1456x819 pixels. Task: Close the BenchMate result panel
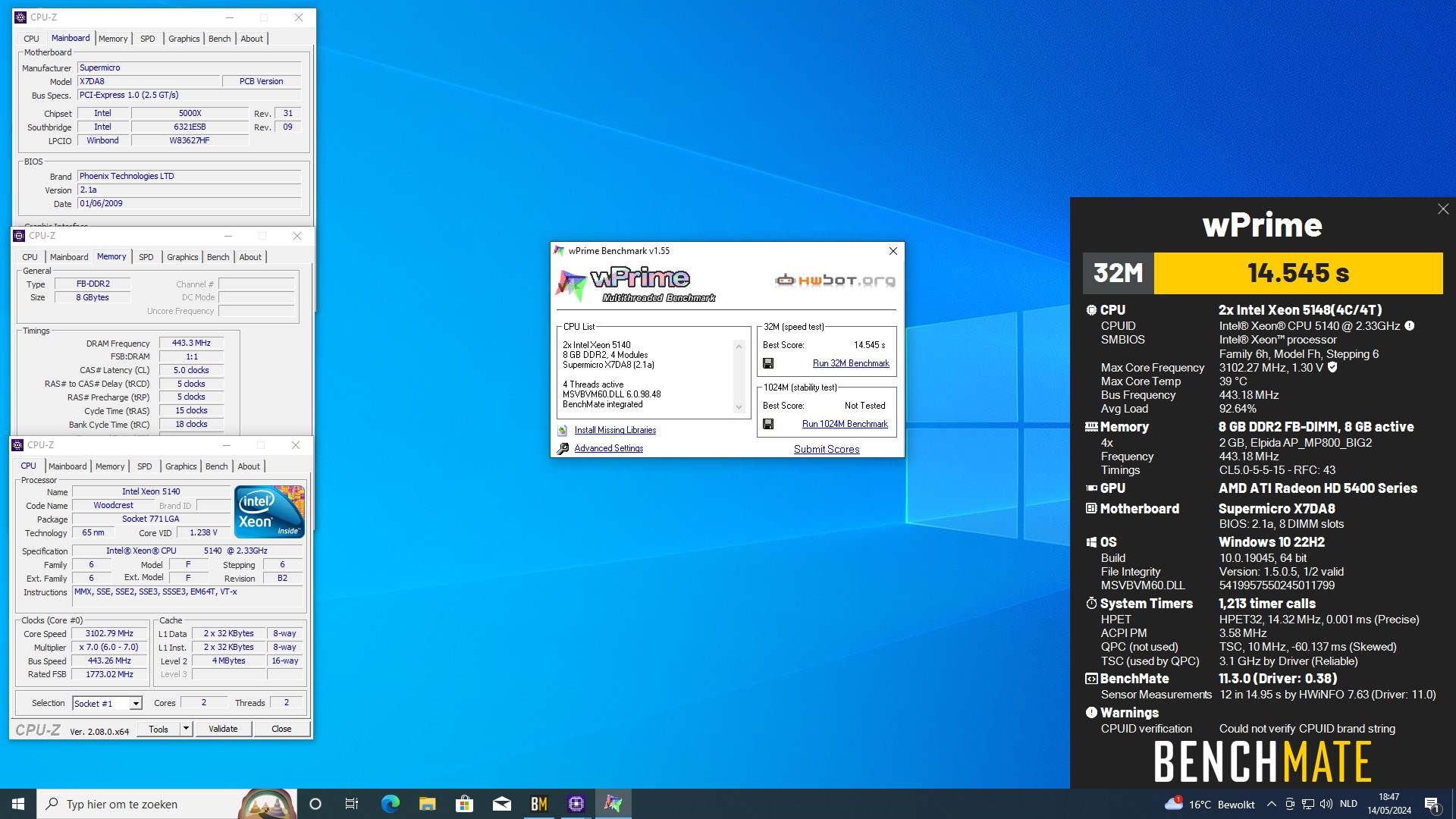click(1443, 209)
